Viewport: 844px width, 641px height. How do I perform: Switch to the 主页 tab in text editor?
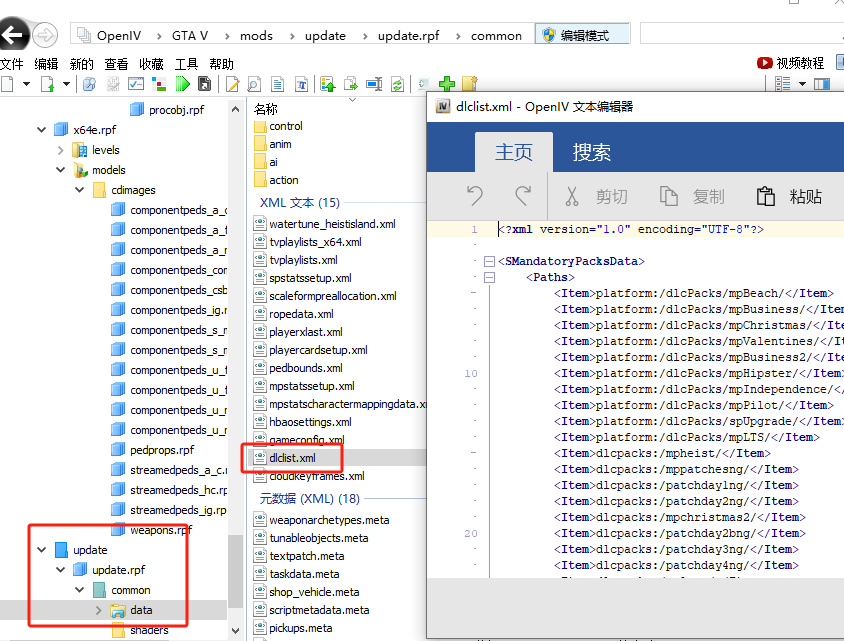(514, 152)
